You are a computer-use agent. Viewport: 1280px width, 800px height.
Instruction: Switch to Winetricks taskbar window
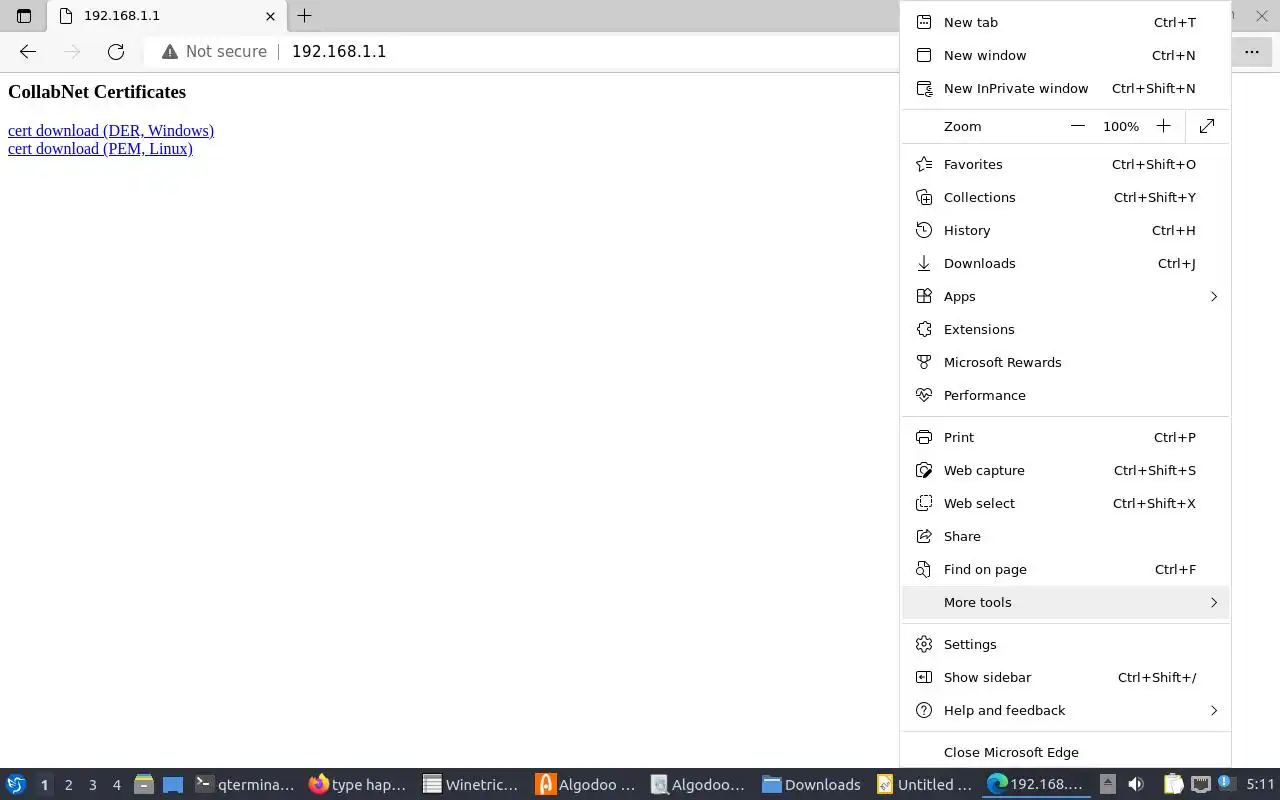coord(471,785)
